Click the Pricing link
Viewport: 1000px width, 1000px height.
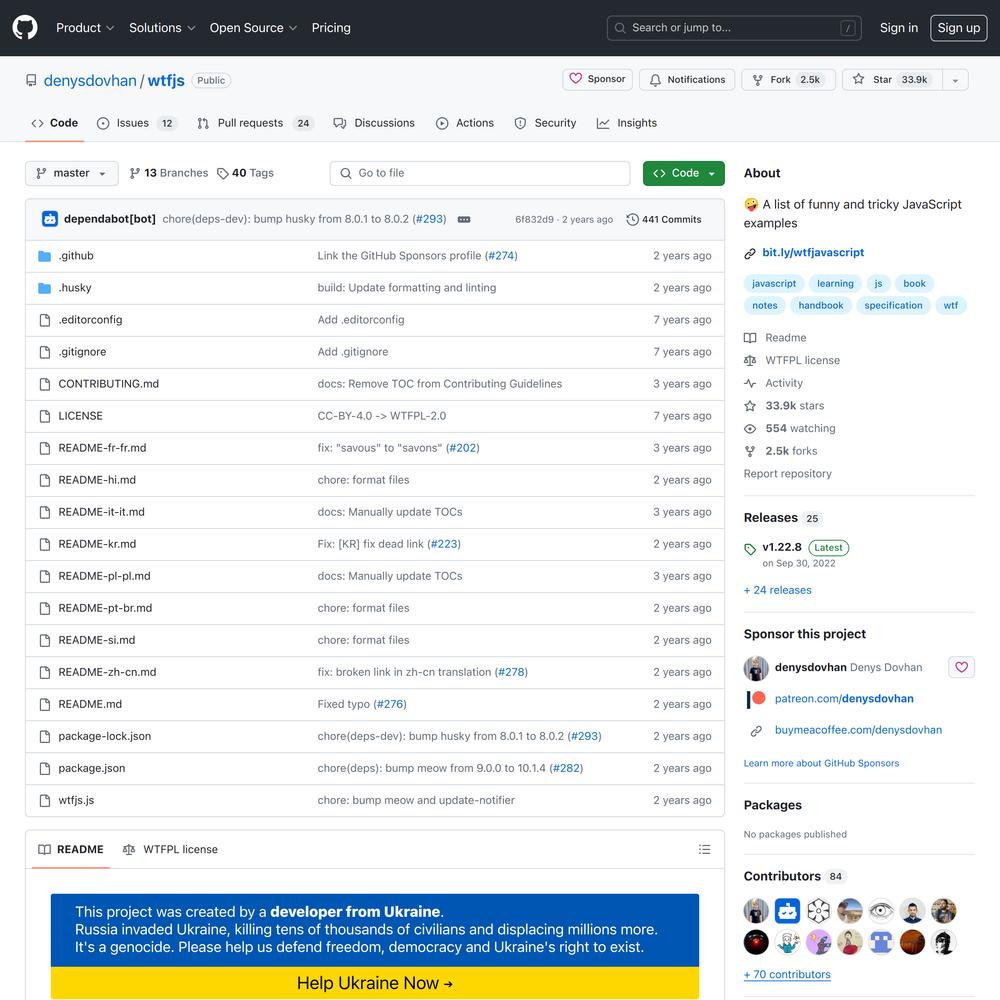tap(331, 28)
